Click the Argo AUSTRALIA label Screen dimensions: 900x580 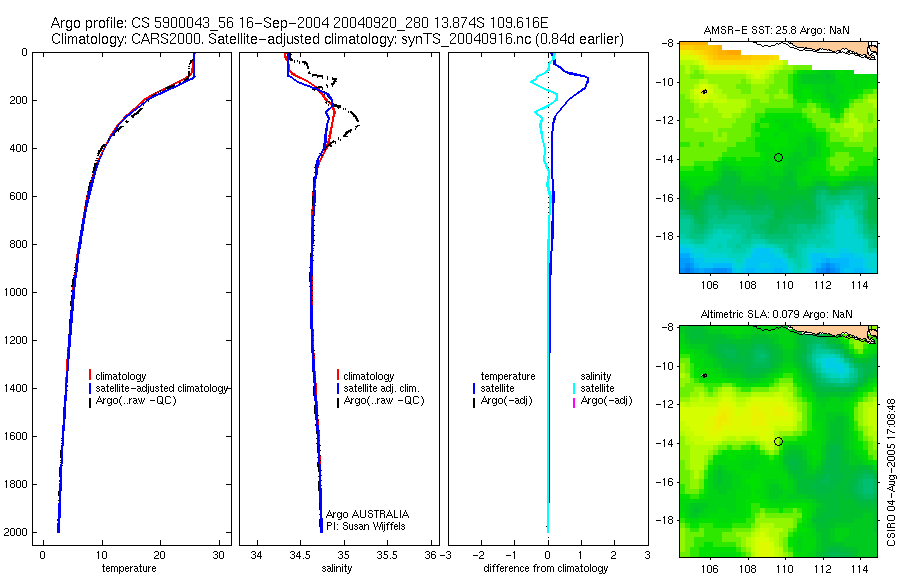click(x=367, y=514)
